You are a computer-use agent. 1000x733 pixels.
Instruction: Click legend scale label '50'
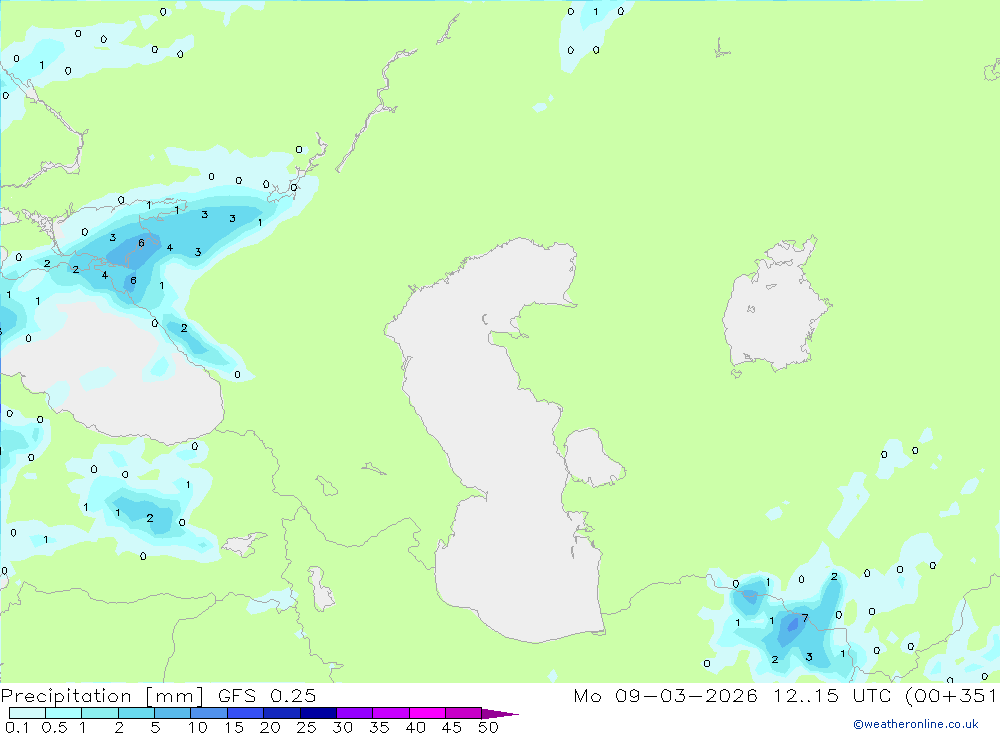pos(489,727)
